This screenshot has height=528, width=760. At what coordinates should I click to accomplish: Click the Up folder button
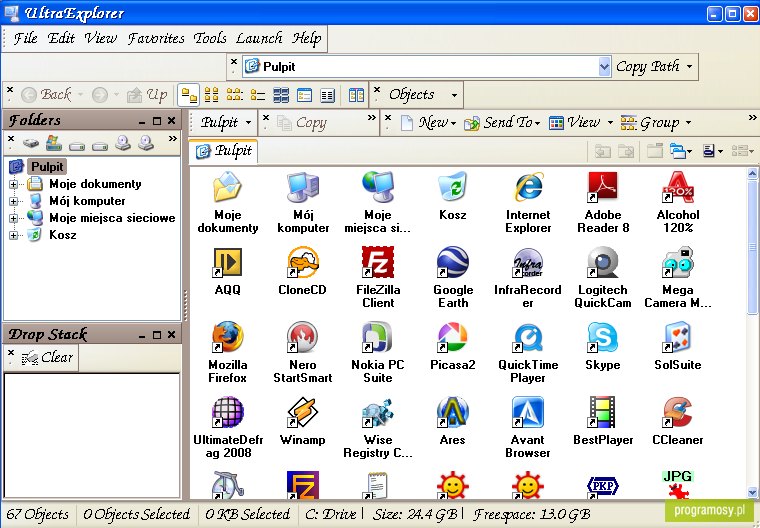147,95
